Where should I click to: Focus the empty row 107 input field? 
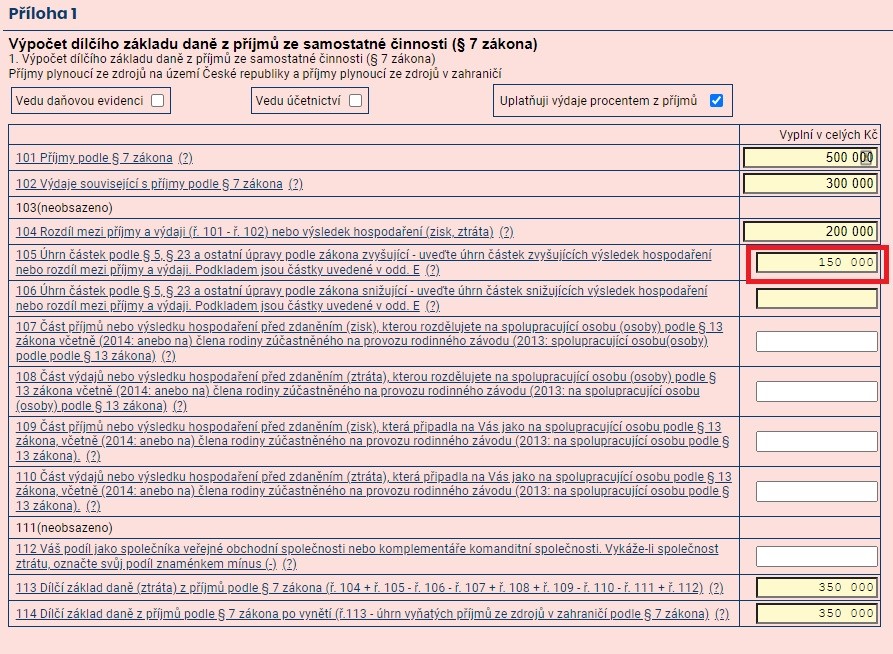pyautogui.click(x=816, y=341)
